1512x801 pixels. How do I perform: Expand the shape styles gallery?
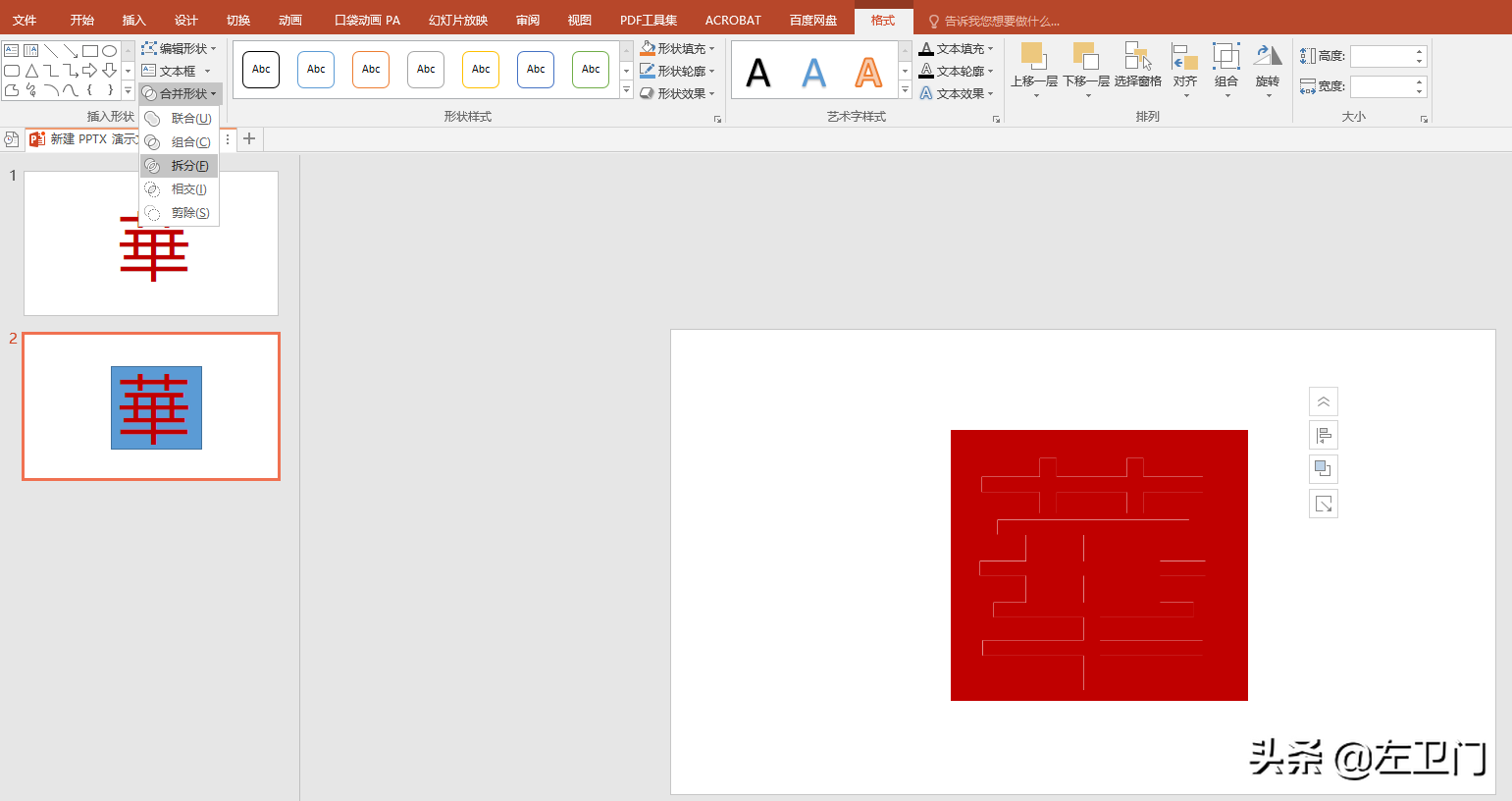coord(626,90)
